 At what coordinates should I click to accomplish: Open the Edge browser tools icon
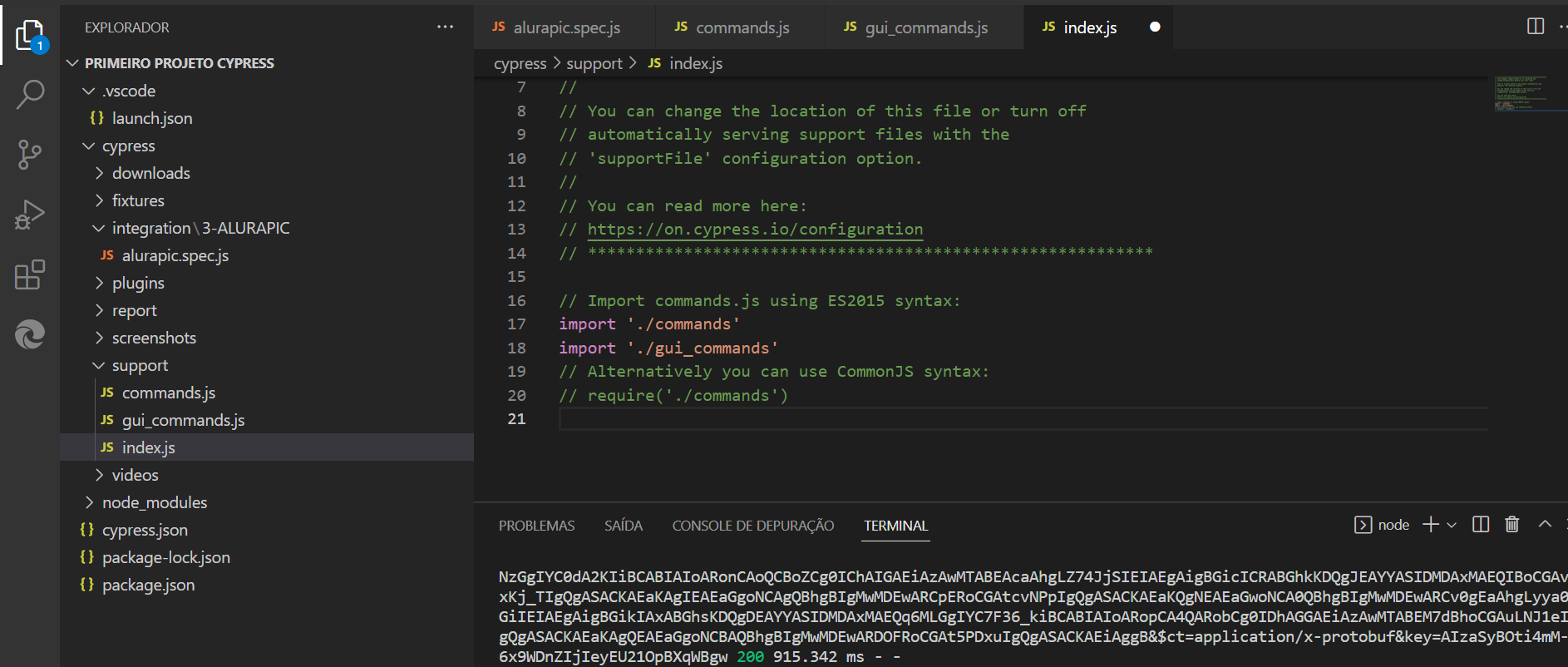pos(30,334)
